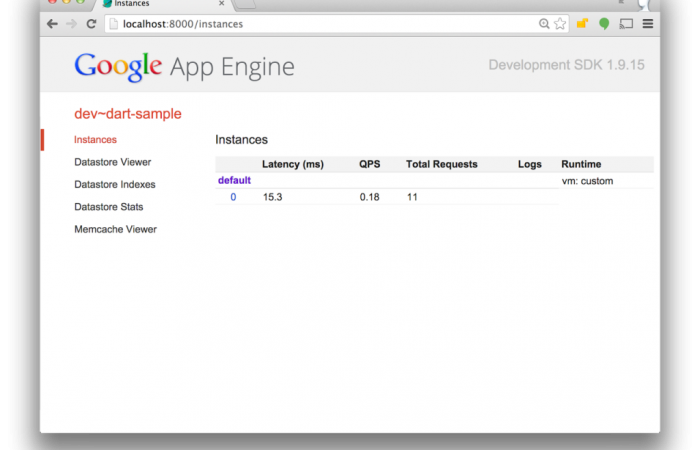Go to Datastore Indexes page
The height and width of the screenshot is (450, 700).
pyautogui.click(x=114, y=185)
